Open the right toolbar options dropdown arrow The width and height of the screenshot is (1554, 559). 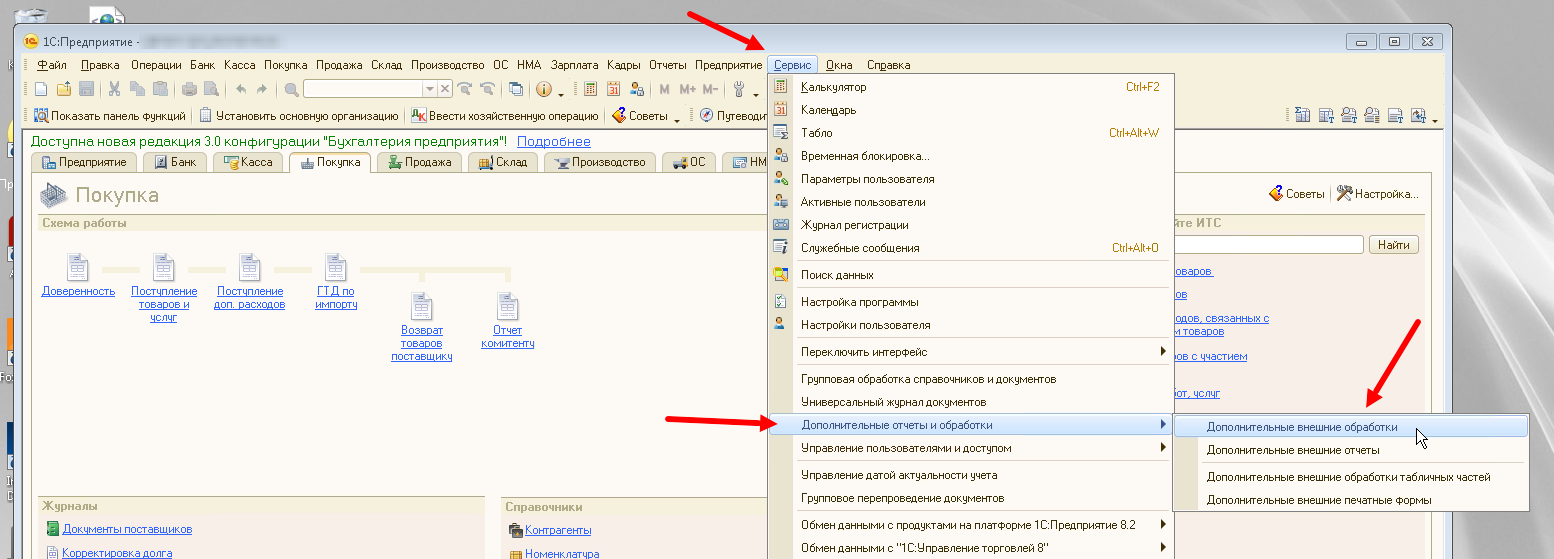pos(1435,120)
